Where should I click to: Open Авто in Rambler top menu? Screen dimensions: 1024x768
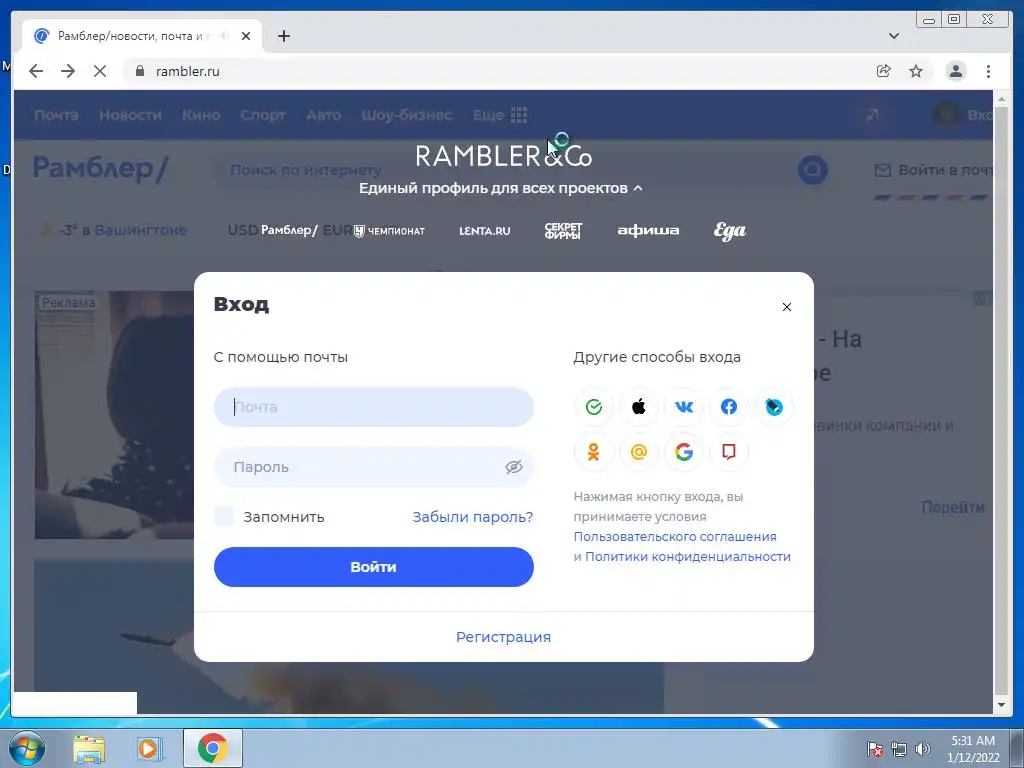tap(324, 115)
